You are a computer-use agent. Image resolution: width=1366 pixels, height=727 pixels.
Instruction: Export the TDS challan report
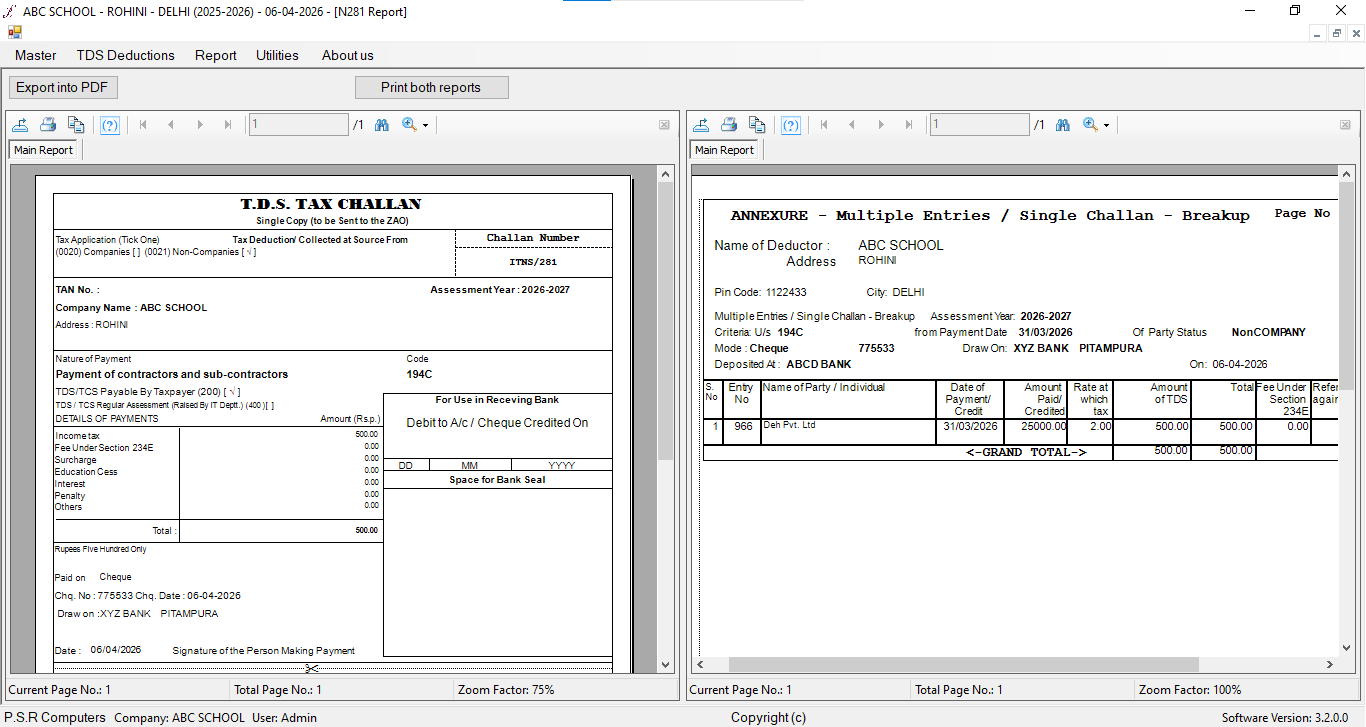point(18,124)
